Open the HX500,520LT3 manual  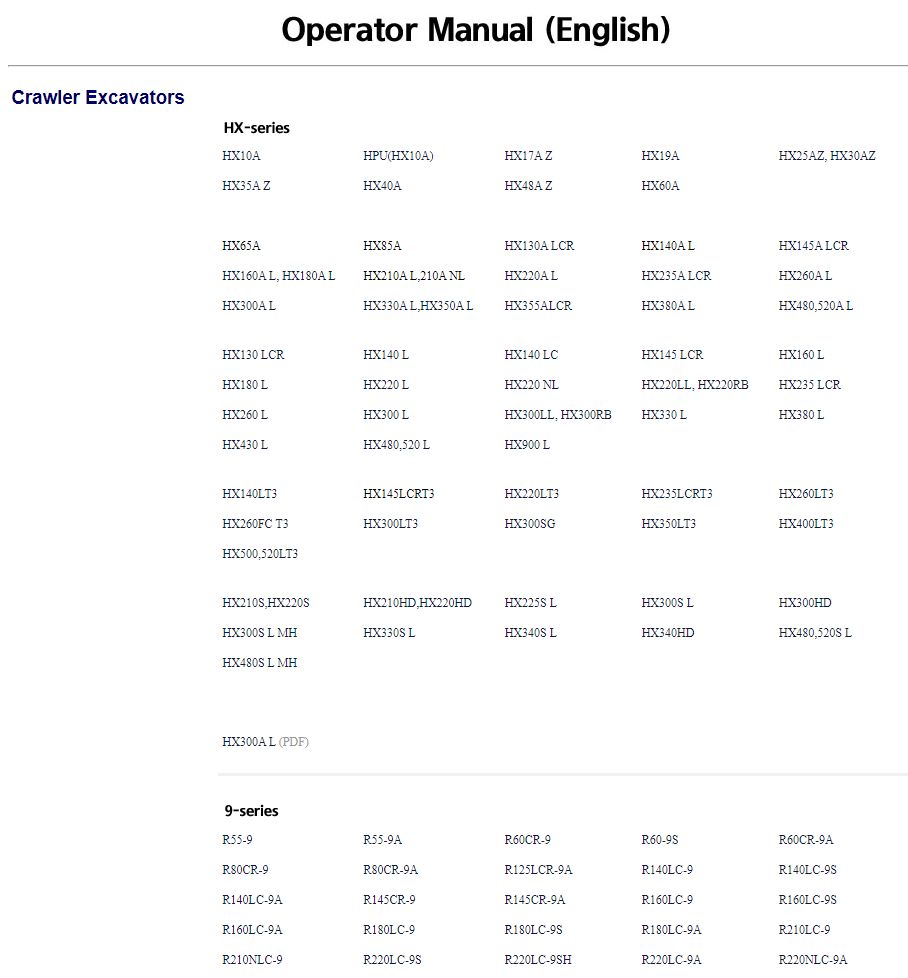258,553
